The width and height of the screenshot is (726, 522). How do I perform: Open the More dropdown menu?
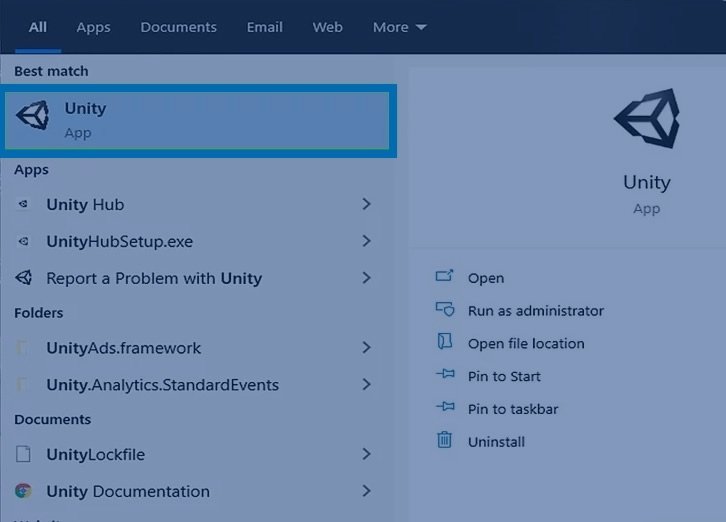(399, 27)
